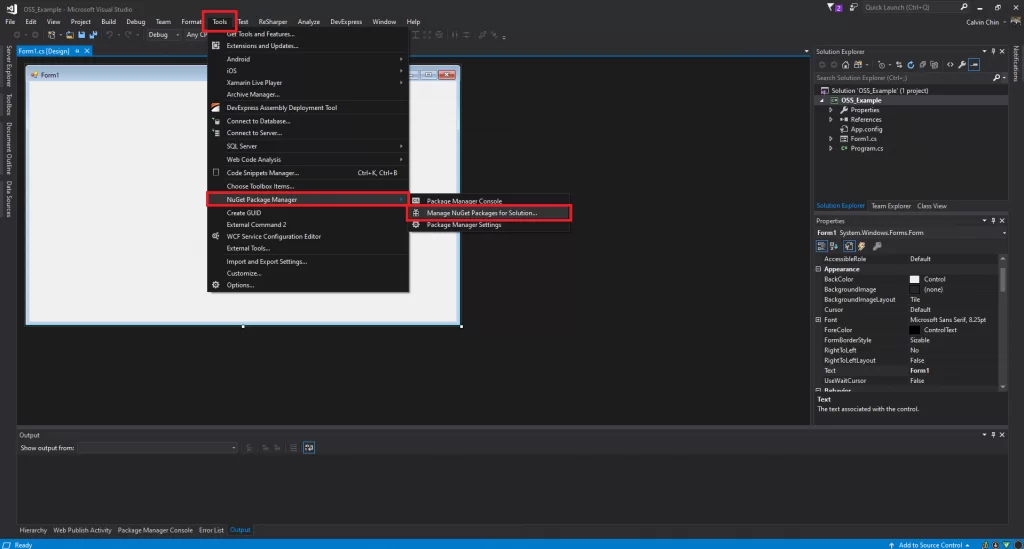Click the Package Manager Console icon
Viewport: 1024px width, 549px height.
(x=416, y=201)
